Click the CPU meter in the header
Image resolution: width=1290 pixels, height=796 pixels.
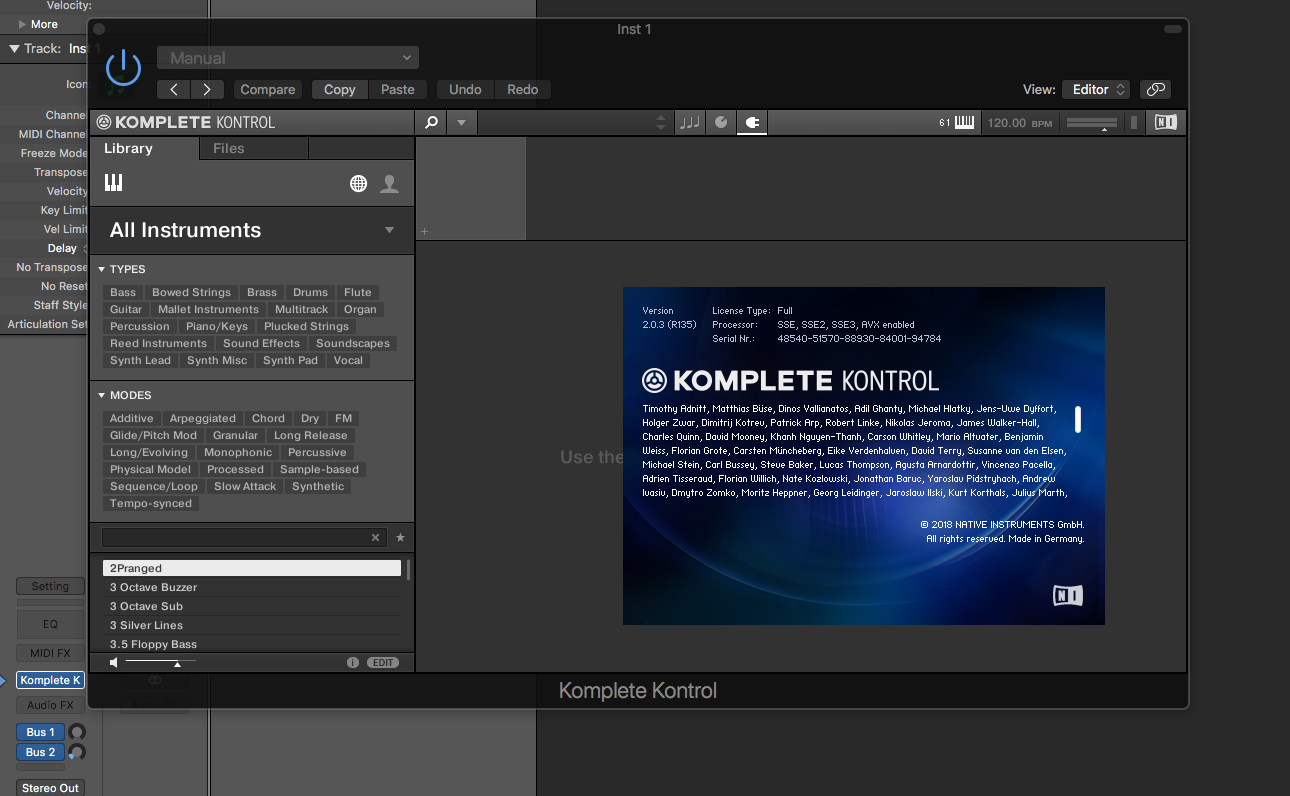[1134, 122]
